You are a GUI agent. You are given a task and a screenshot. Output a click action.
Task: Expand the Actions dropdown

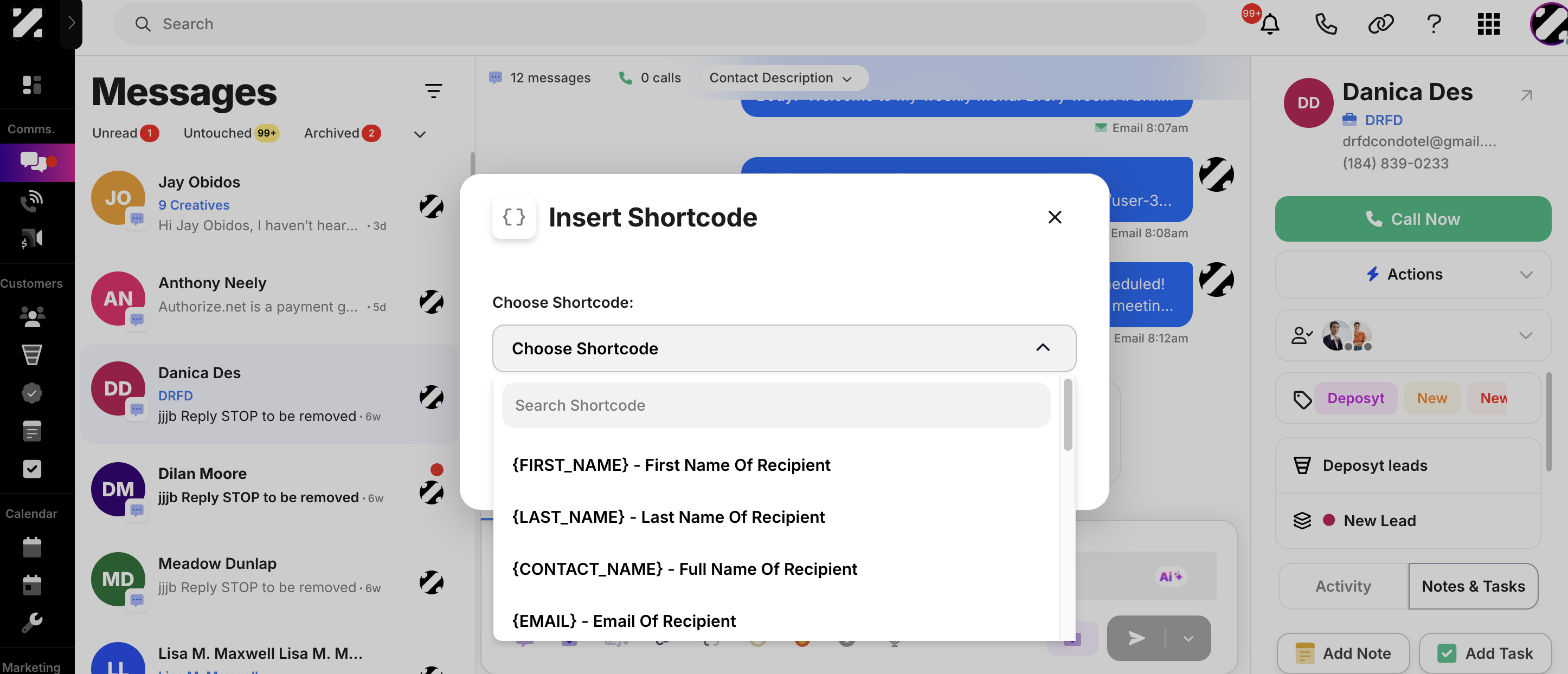1412,274
